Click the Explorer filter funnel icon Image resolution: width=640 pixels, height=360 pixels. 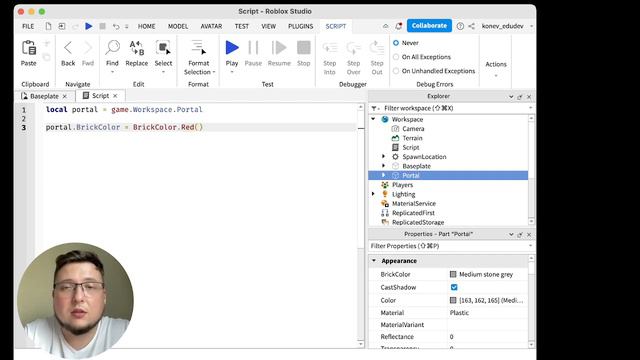tap(374, 108)
